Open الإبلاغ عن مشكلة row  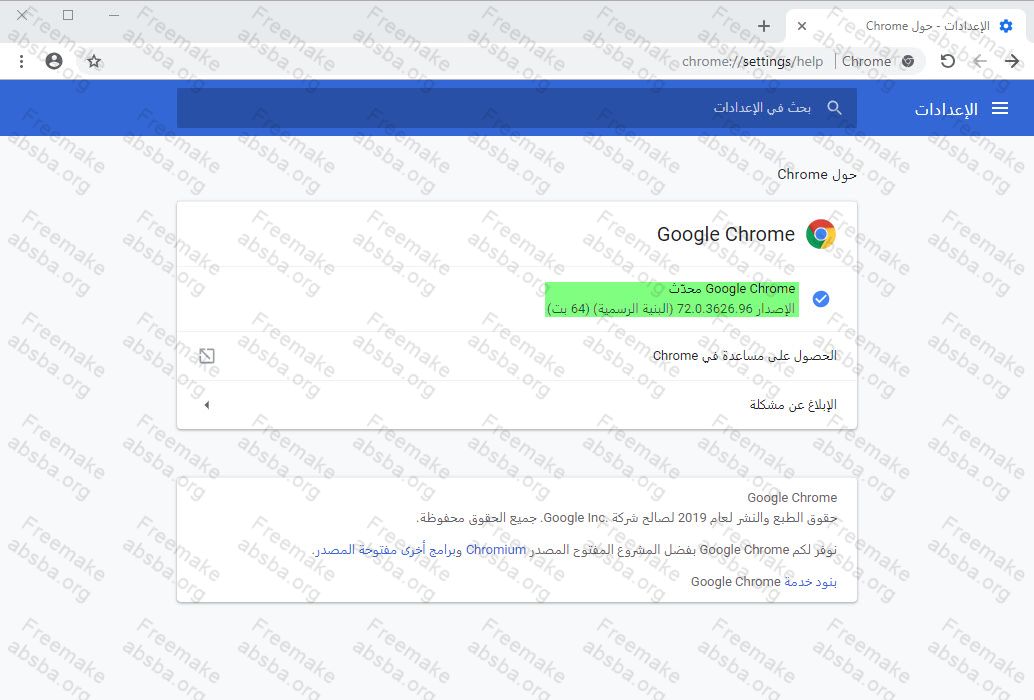point(517,405)
